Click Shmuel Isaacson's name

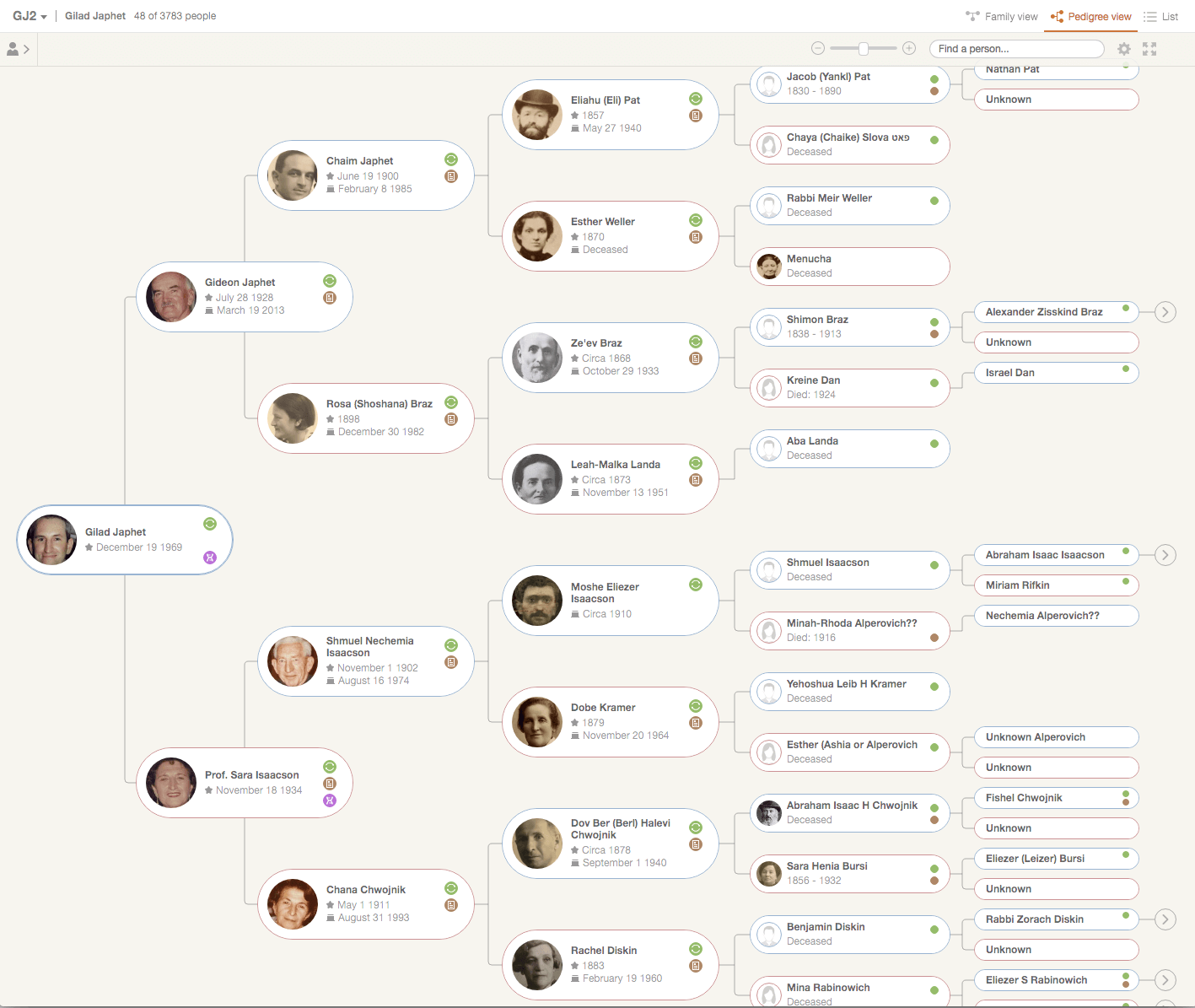[828, 563]
